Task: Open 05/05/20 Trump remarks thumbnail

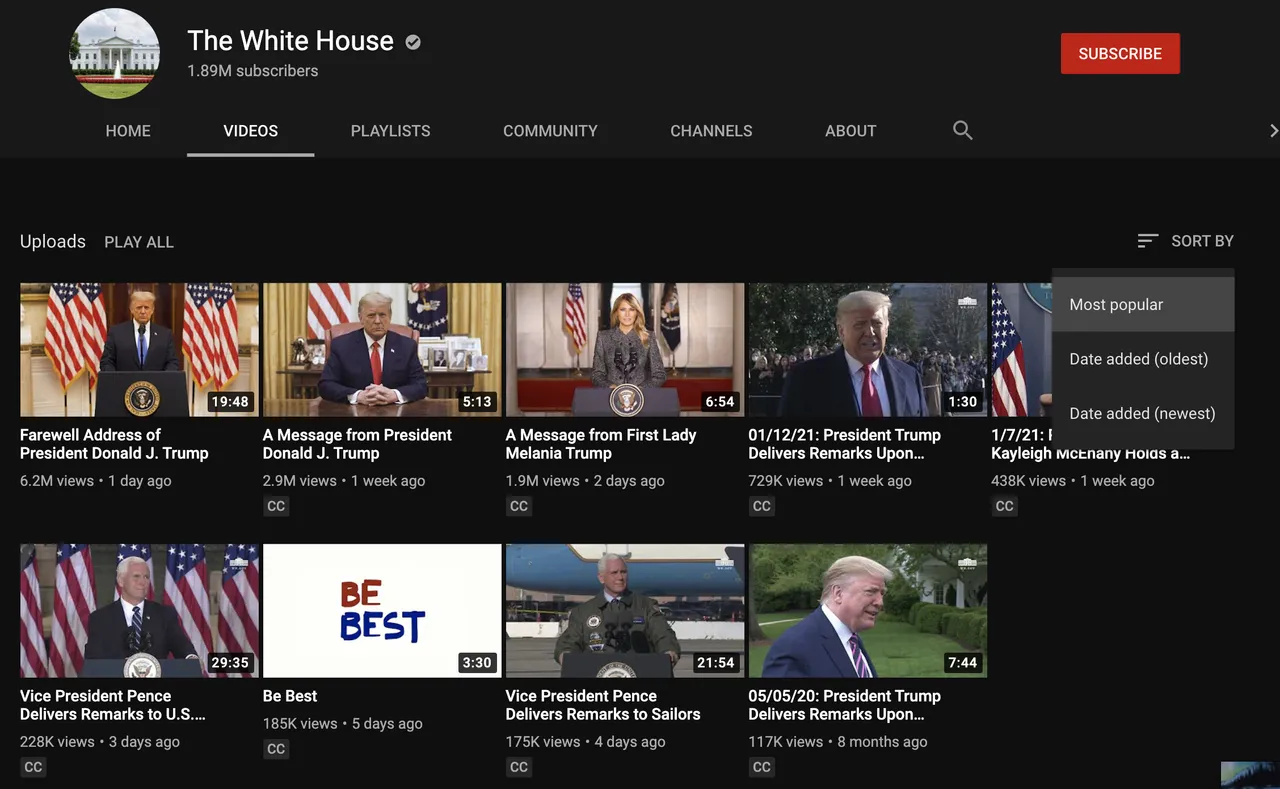Action: [868, 611]
